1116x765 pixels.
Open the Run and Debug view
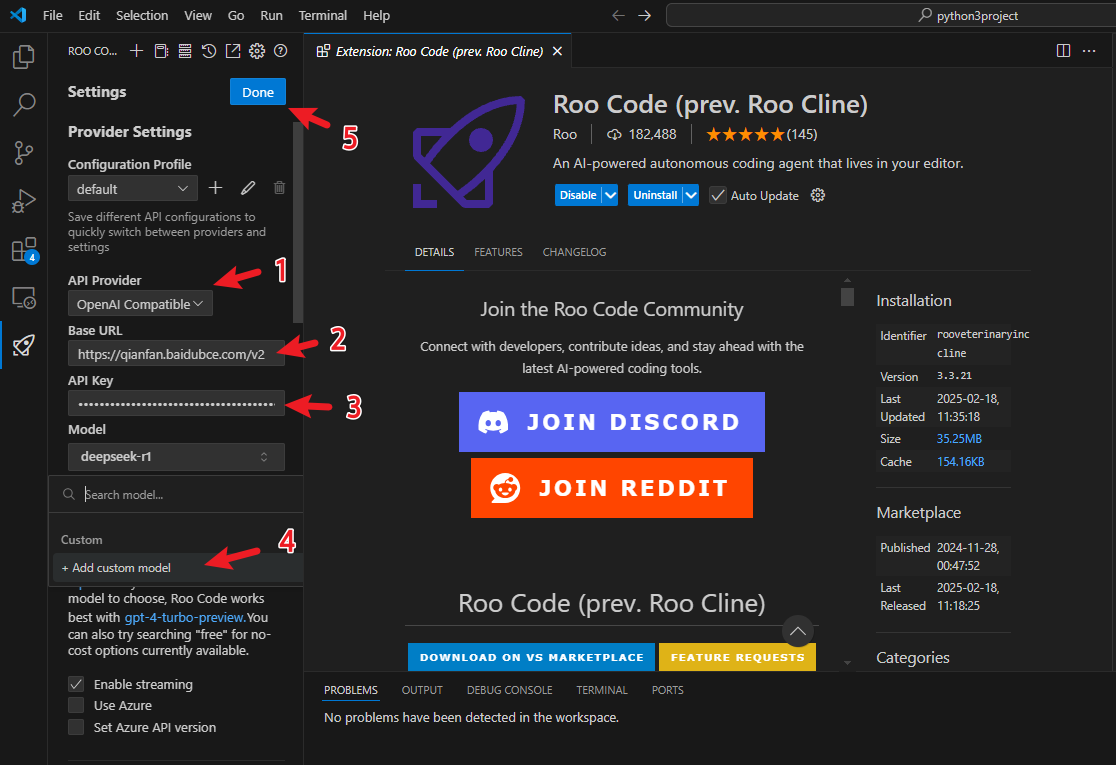23,201
